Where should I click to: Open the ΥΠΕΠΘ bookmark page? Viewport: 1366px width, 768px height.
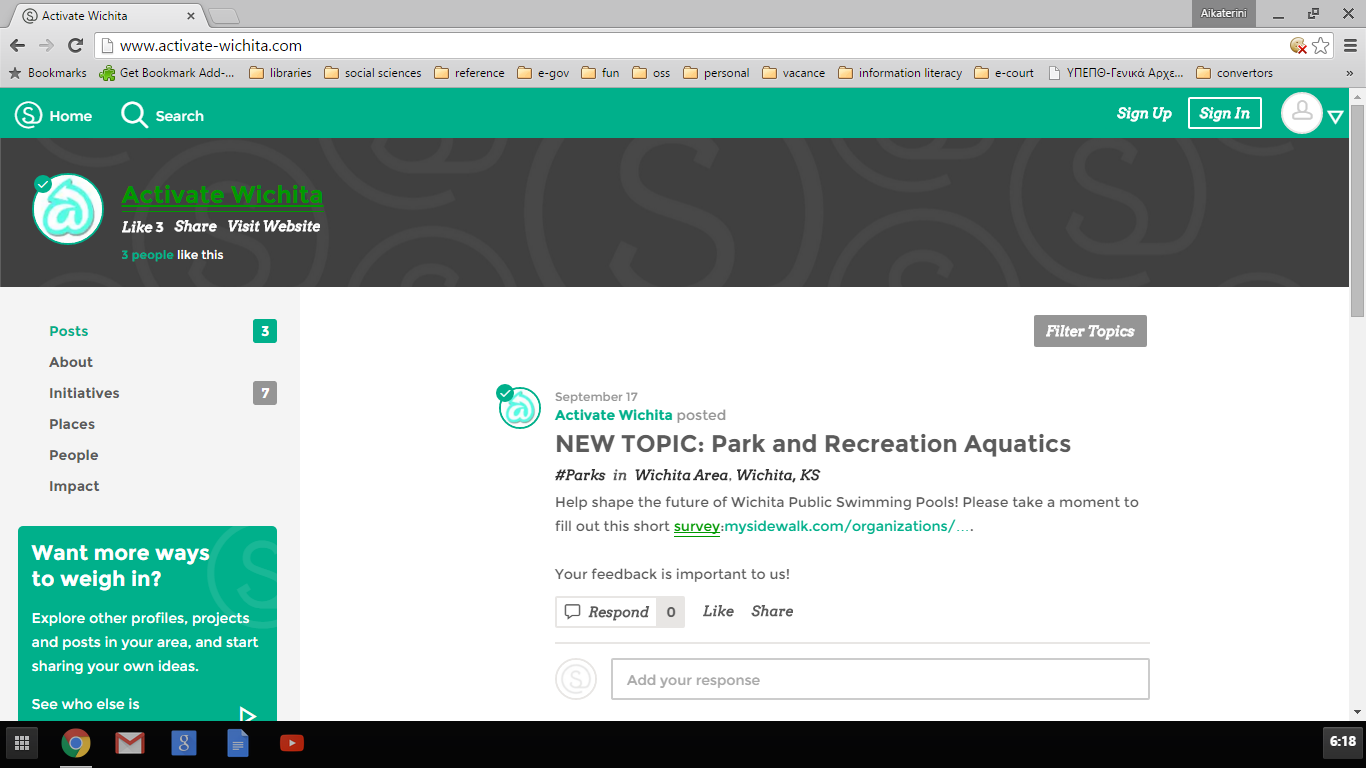point(1115,73)
